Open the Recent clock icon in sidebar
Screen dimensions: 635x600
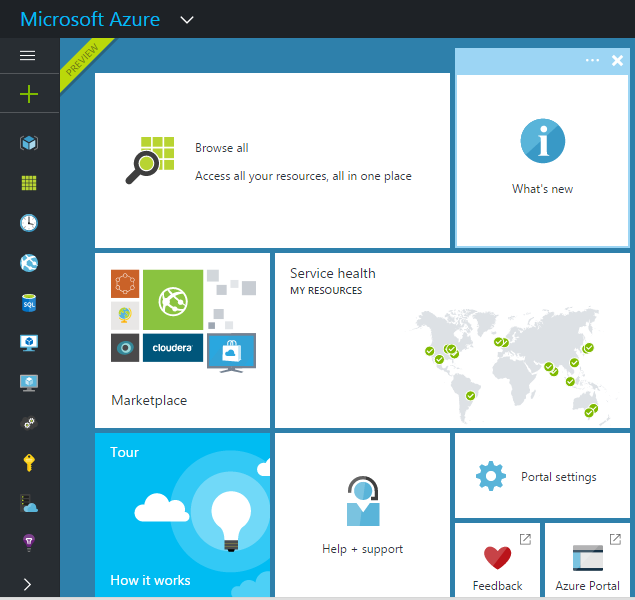pos(29,223)
